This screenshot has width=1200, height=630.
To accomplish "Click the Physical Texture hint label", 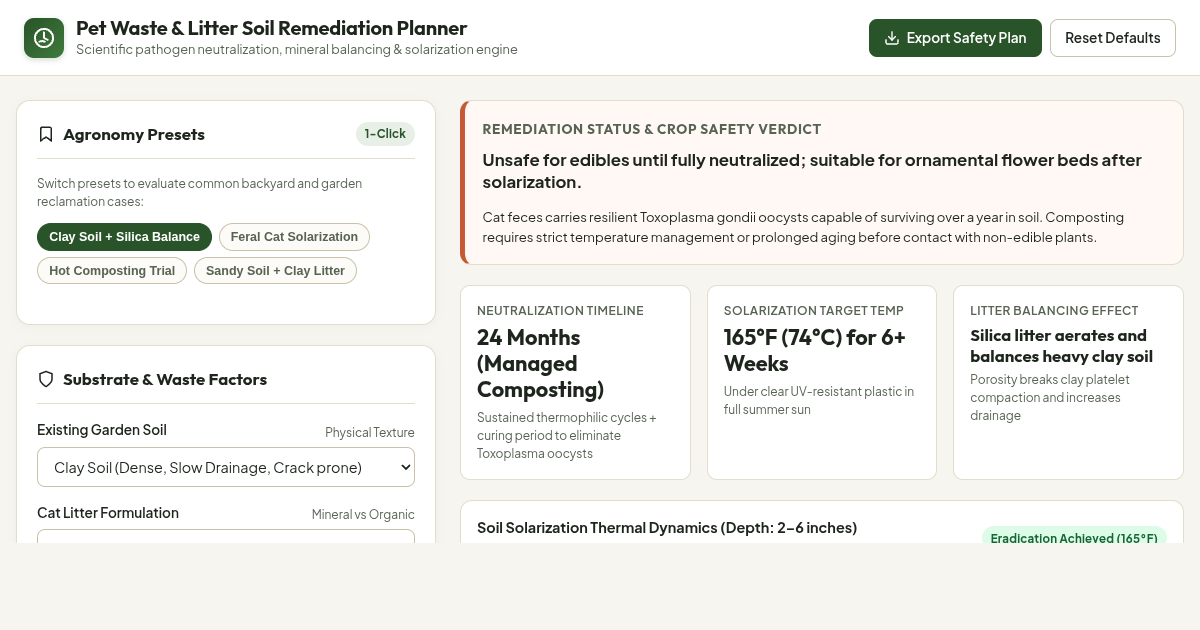I will click(x=370, y=432).
